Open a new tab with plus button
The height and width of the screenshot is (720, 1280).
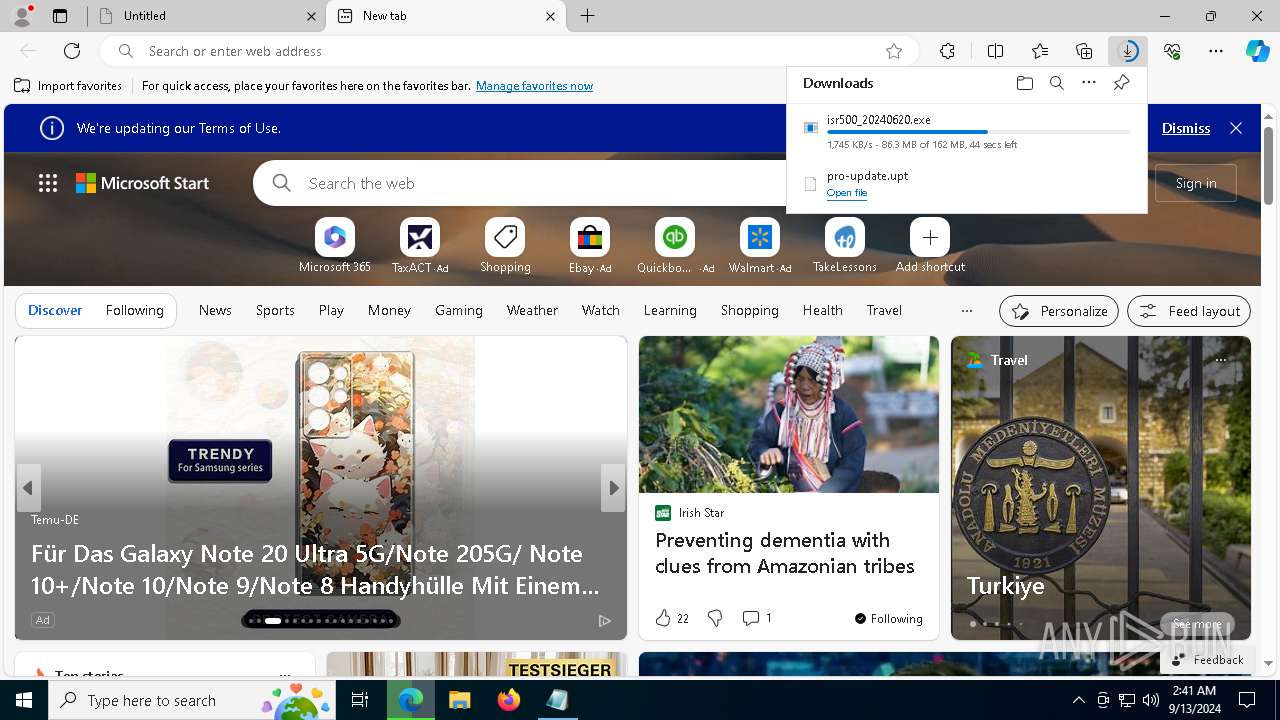click(x=588, y=16)
